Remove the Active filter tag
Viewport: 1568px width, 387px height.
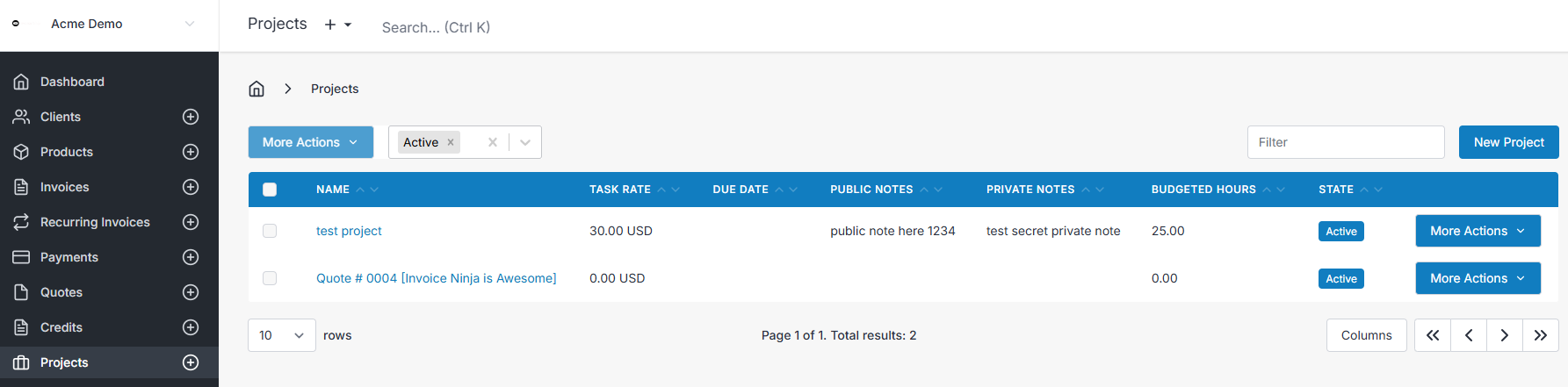tap(451, 142)
